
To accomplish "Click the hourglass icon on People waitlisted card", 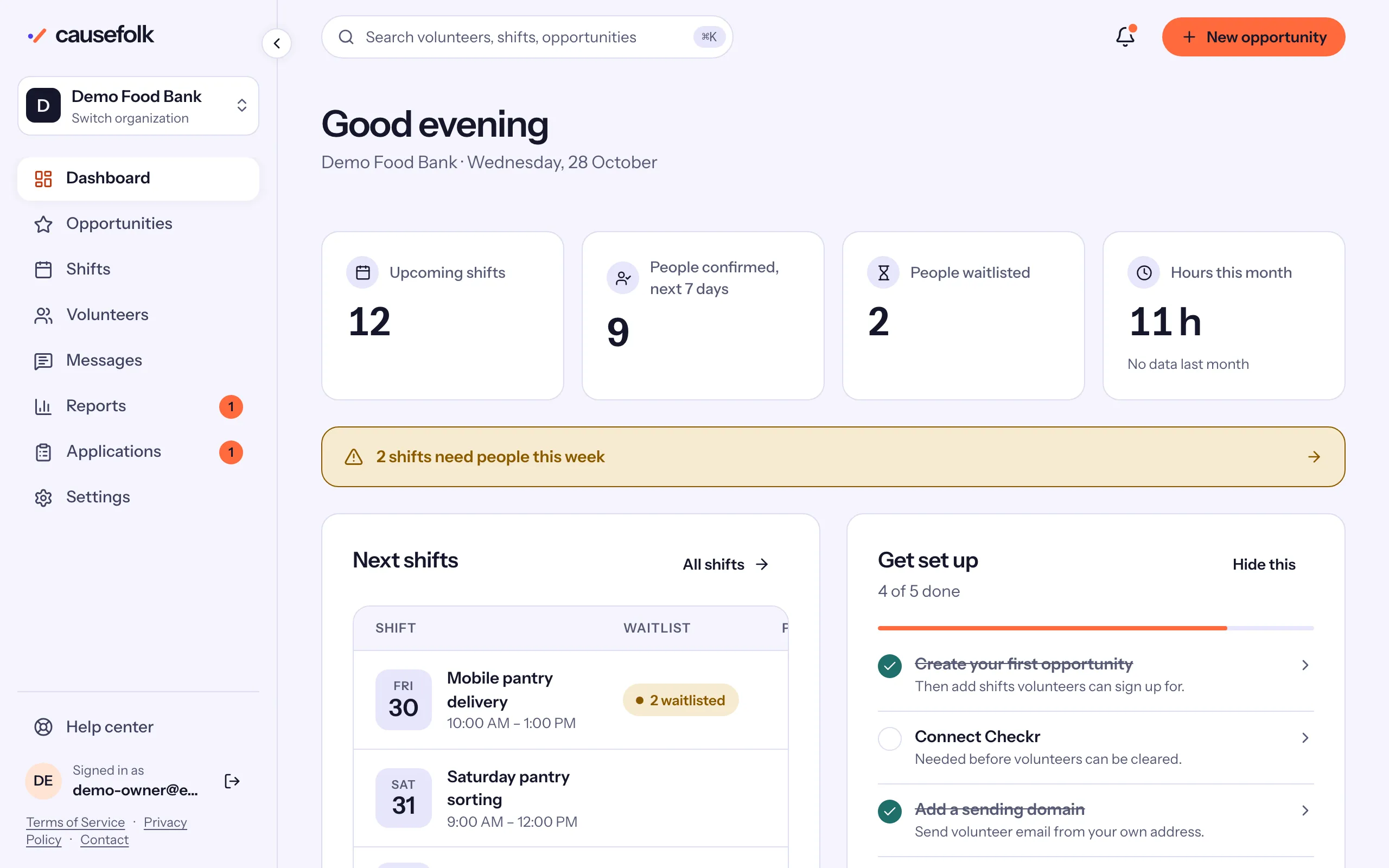I will (x=883, y=272).
